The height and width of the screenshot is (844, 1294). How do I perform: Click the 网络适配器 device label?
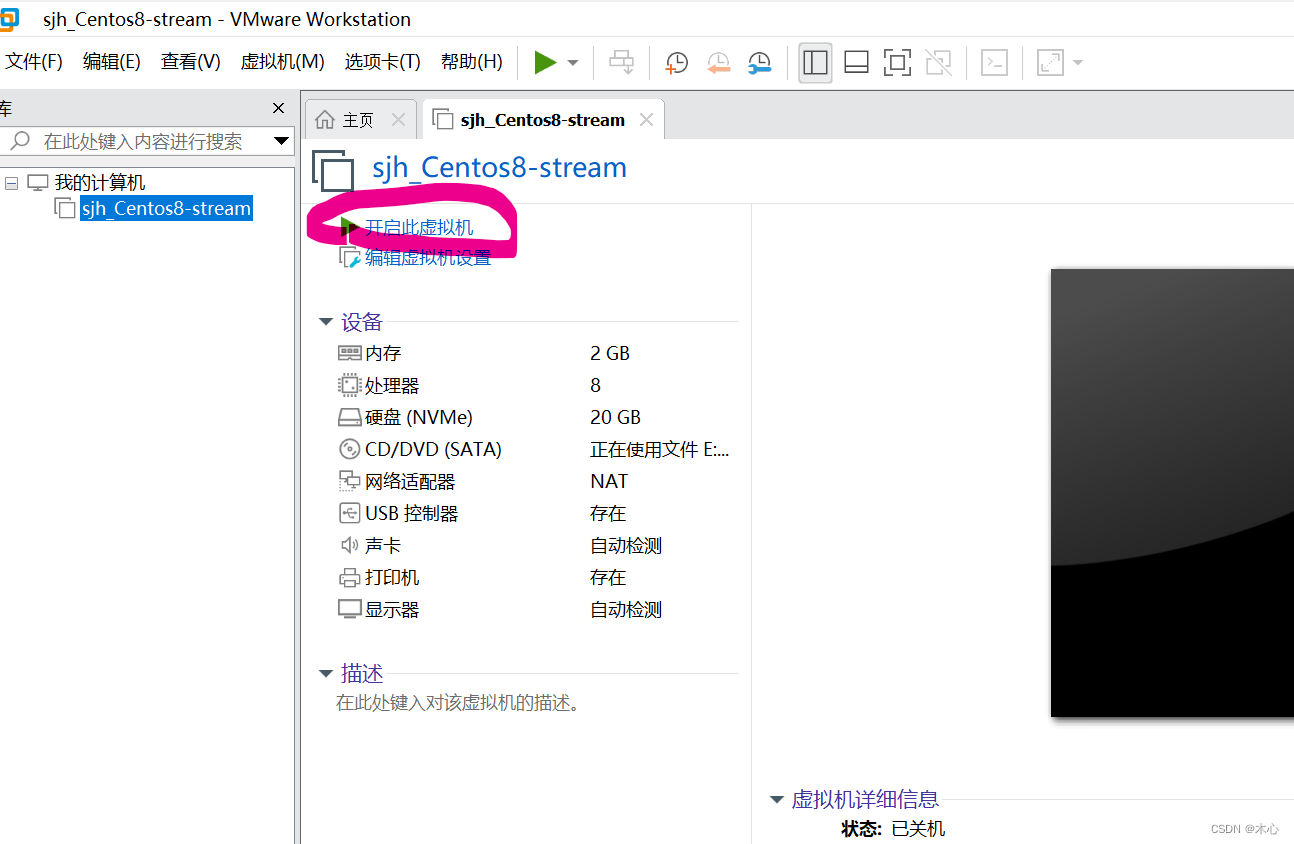[410, 481]
